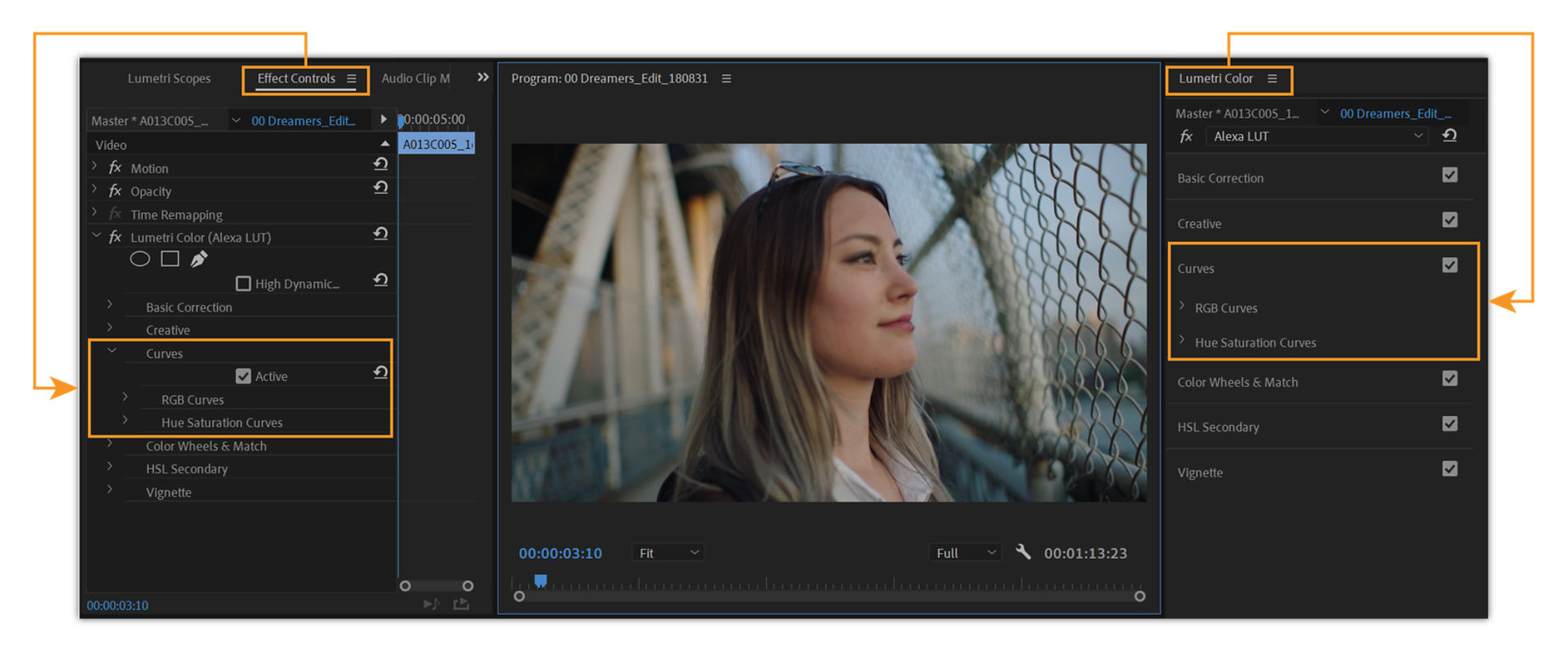This screenshot has width=1568, height=653.
Task: Open the Fit zoom level dropdown
Action: (668, 553)
